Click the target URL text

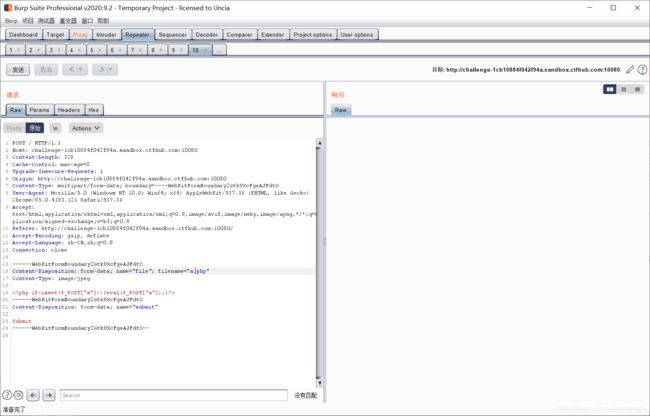pos(533,70)
